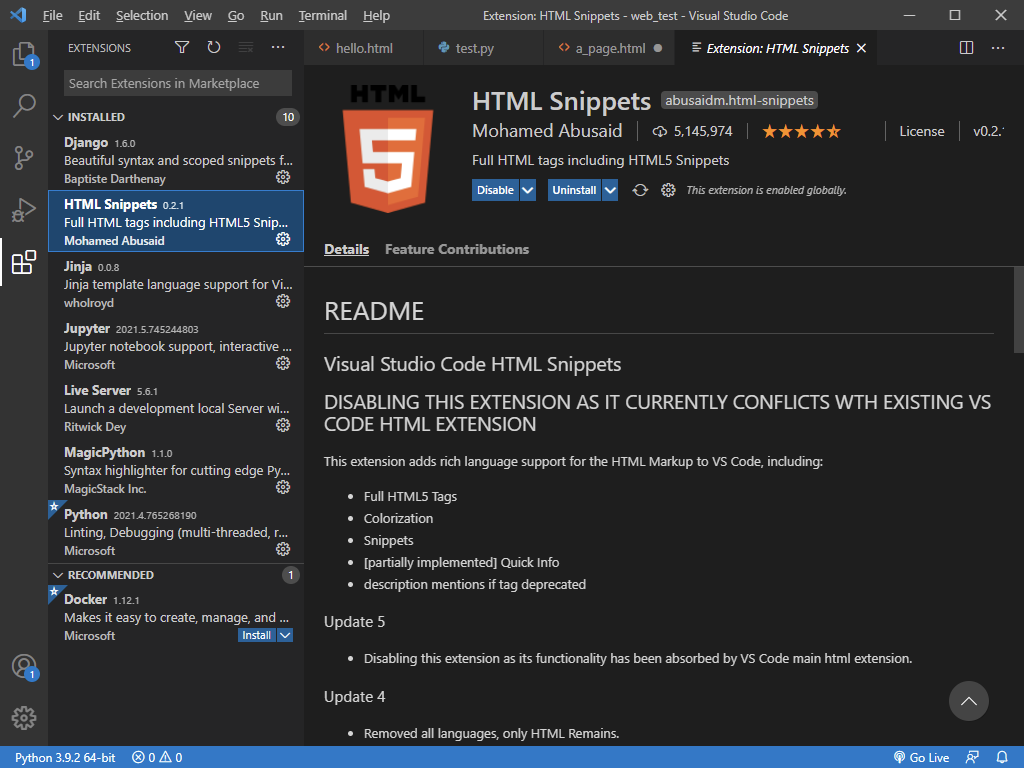Open Django extension manage gear
The width and height of the screenshot is (1024, 768).
[283, 177]
